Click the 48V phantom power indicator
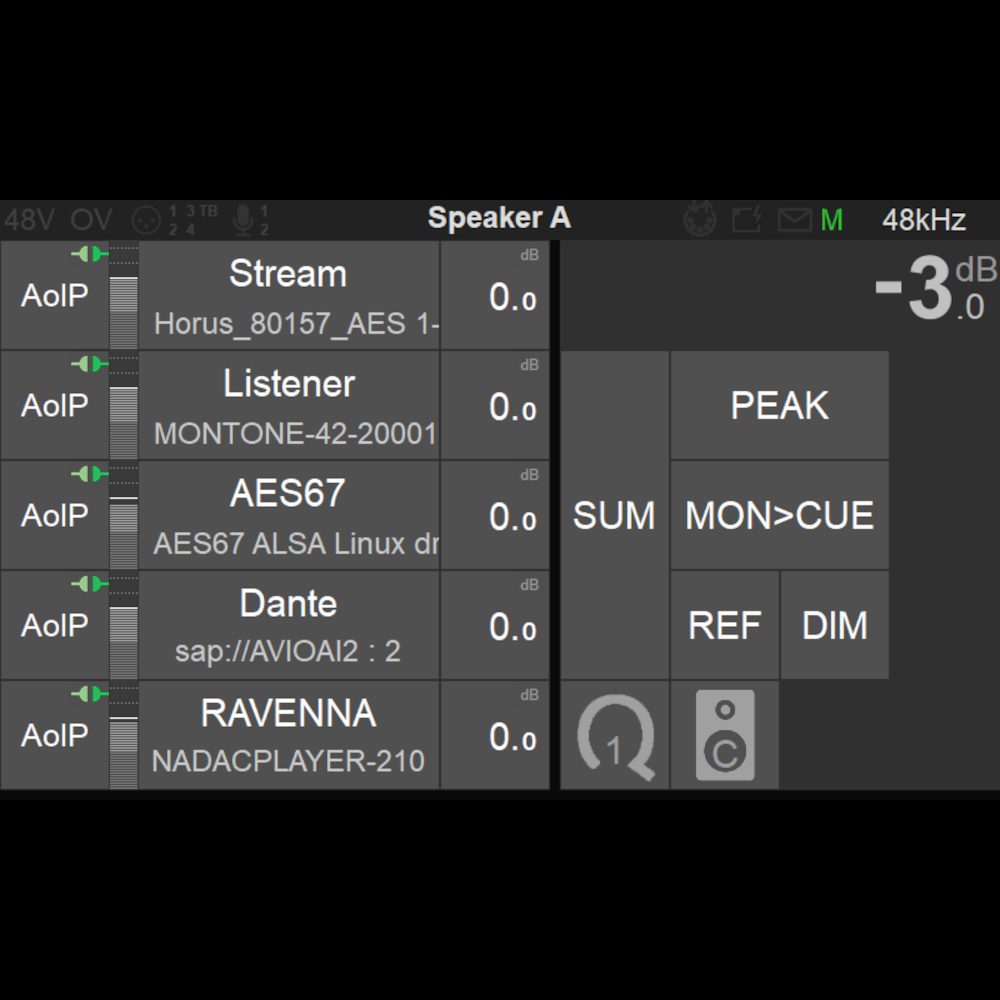Viewport: 1000px width, 1000px height. [x=29, y=220]
